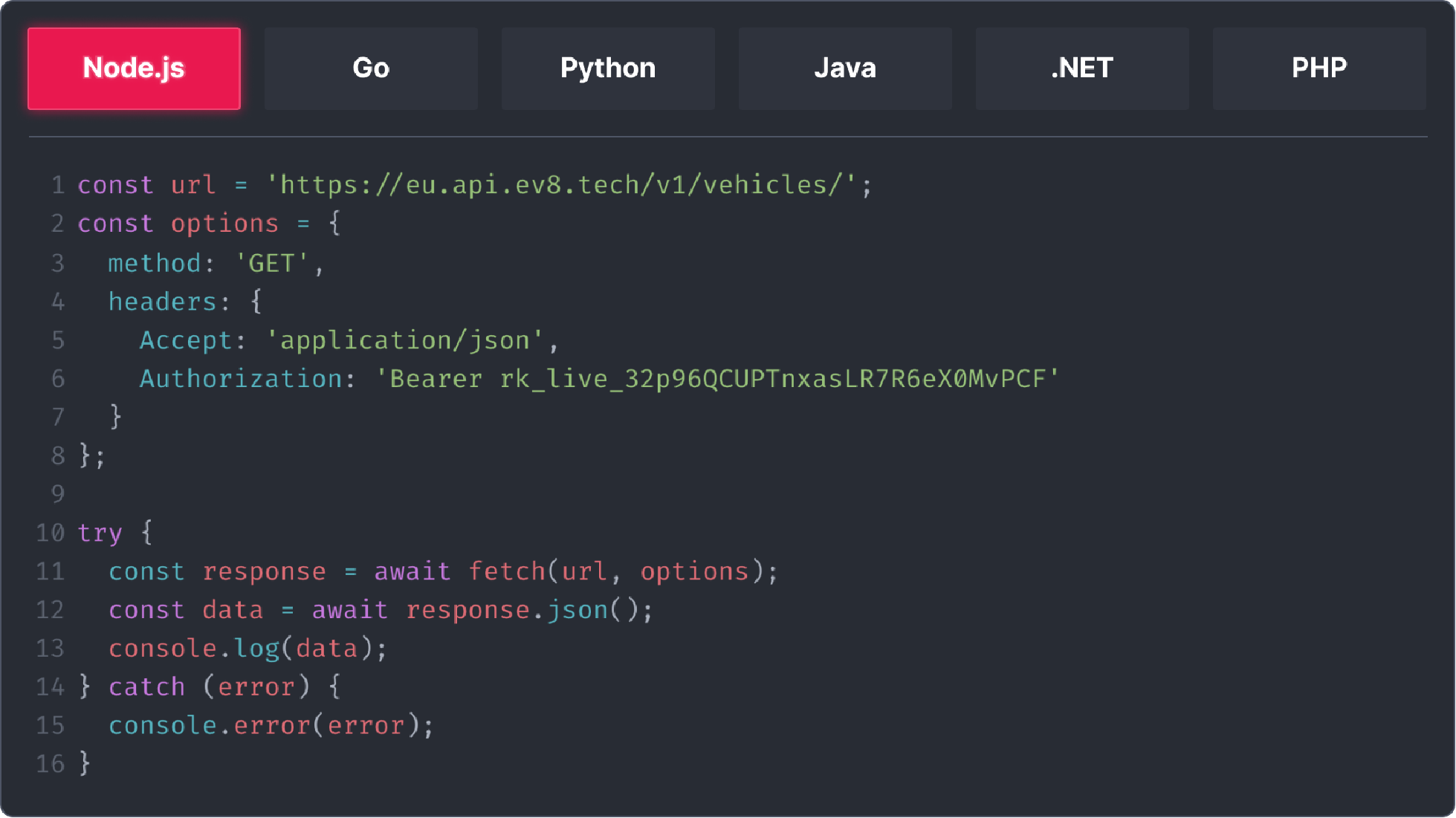Switch to the Go tab
1456x818 pixels.
[x=371, y=68]
